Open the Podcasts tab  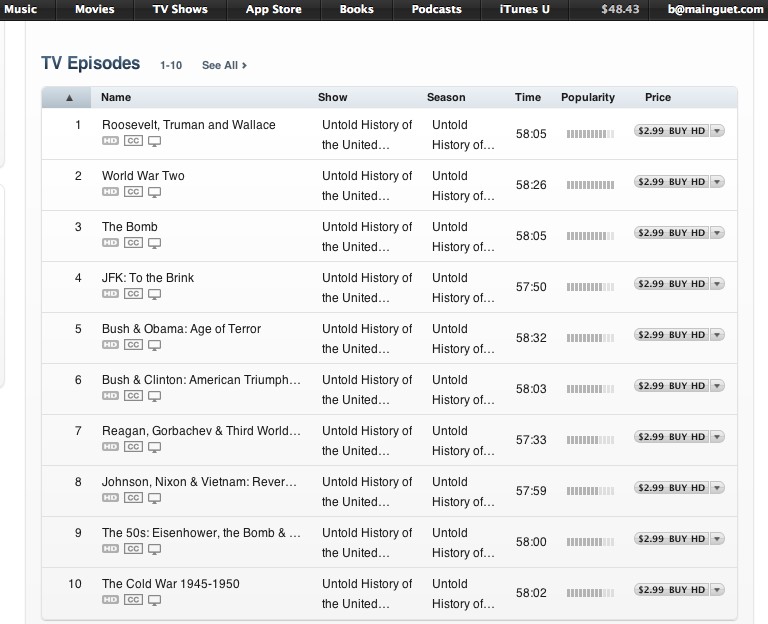(x=436, y=10)
